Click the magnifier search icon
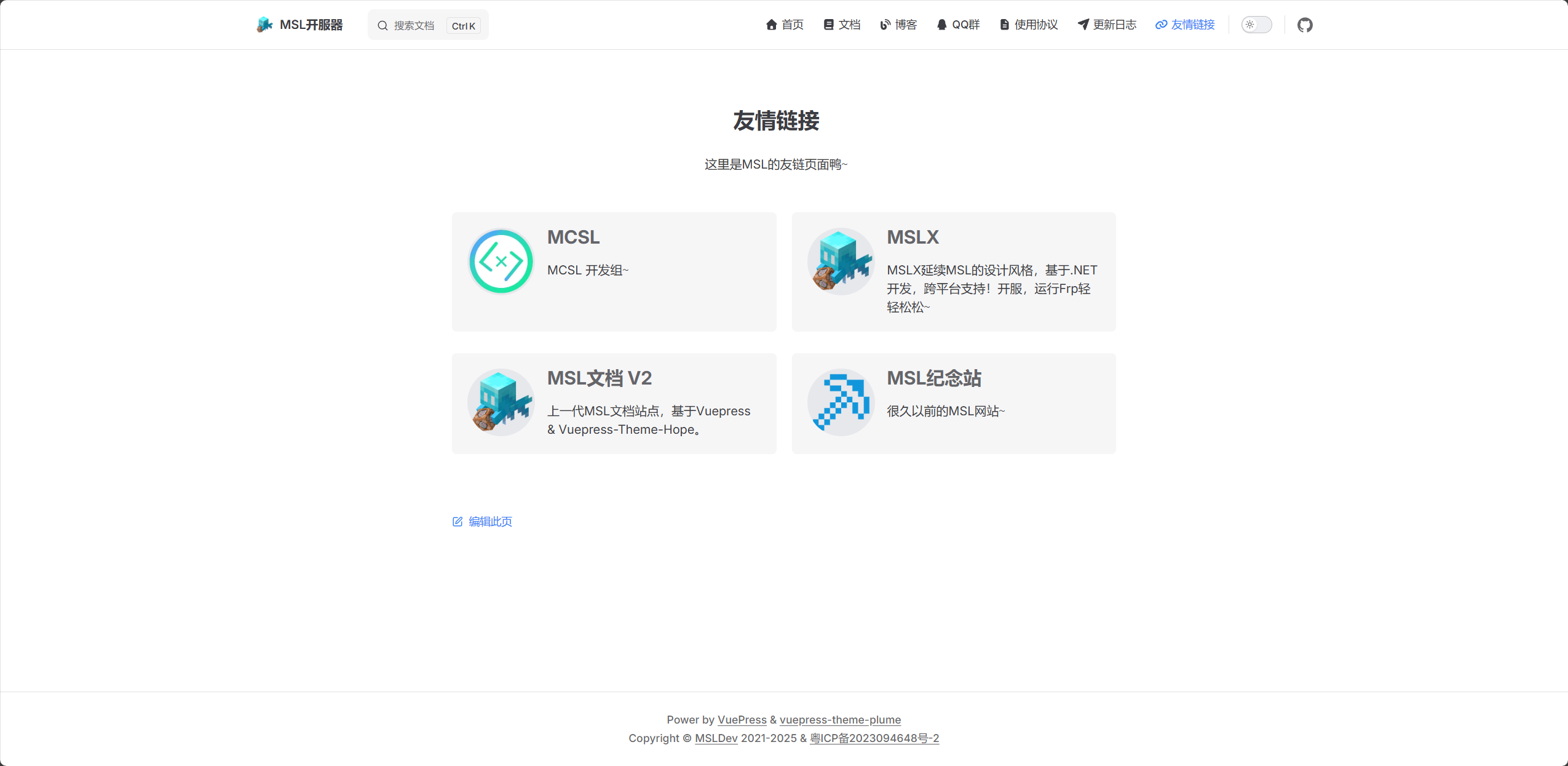 click(382, 25)
